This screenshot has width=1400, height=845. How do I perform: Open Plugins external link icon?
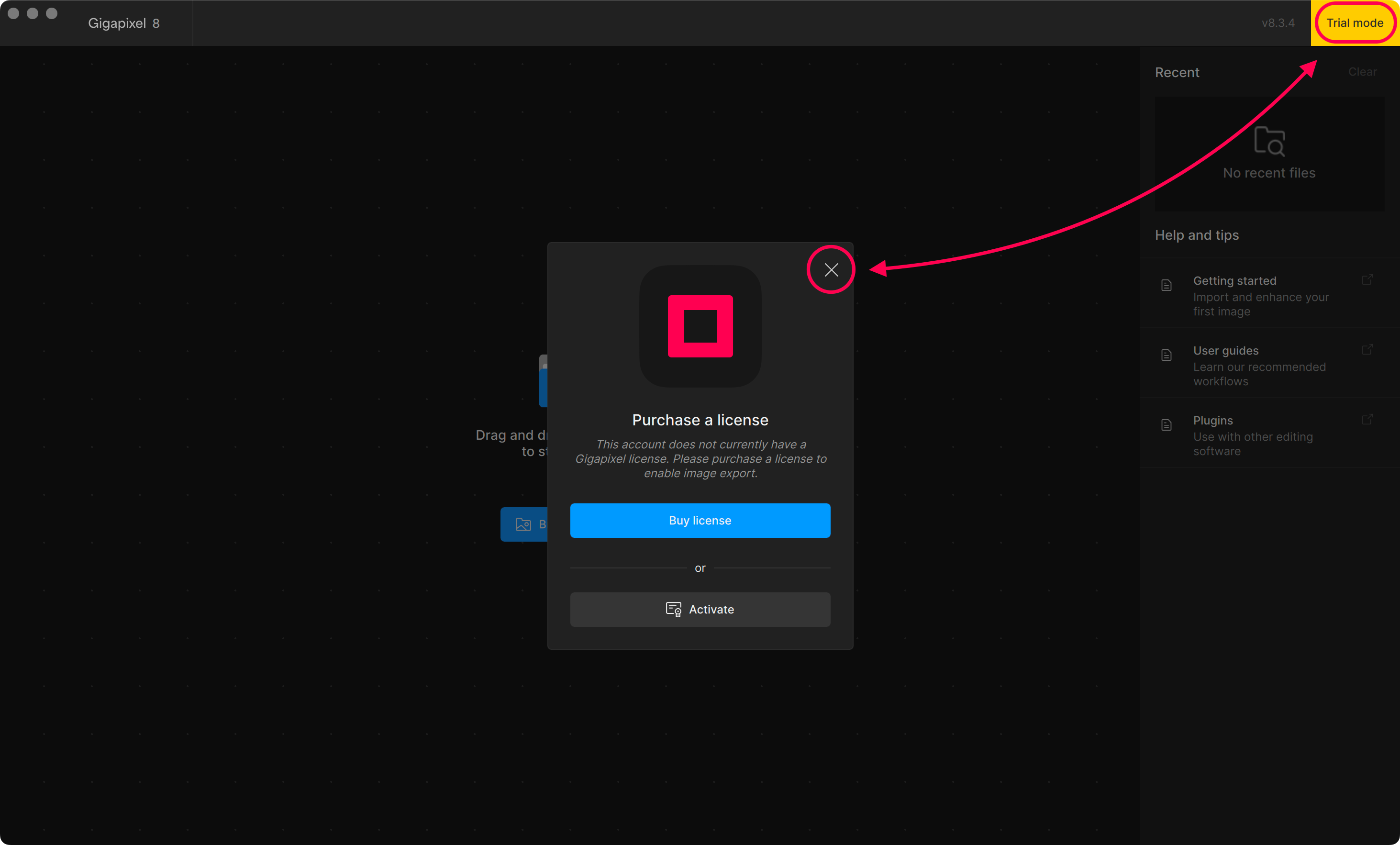coord(1367,420)
